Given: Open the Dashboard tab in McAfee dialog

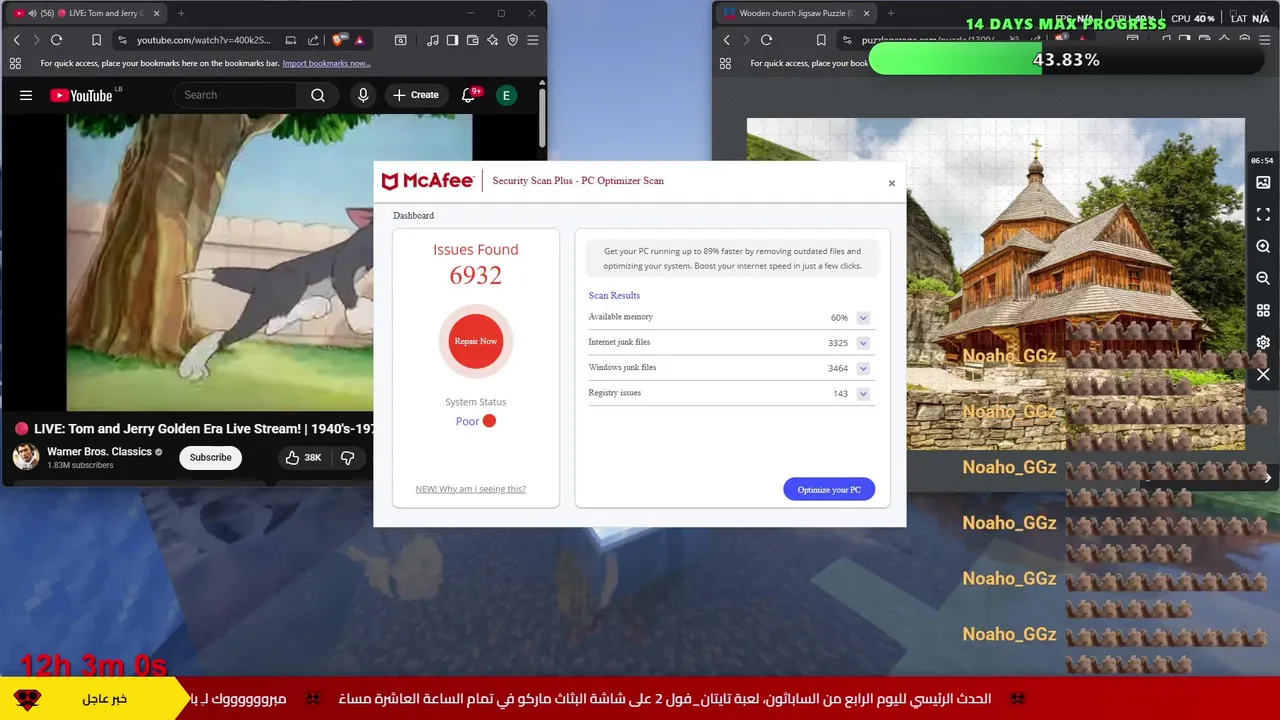Looking at the screenshot, I should (x=413, y=215).
